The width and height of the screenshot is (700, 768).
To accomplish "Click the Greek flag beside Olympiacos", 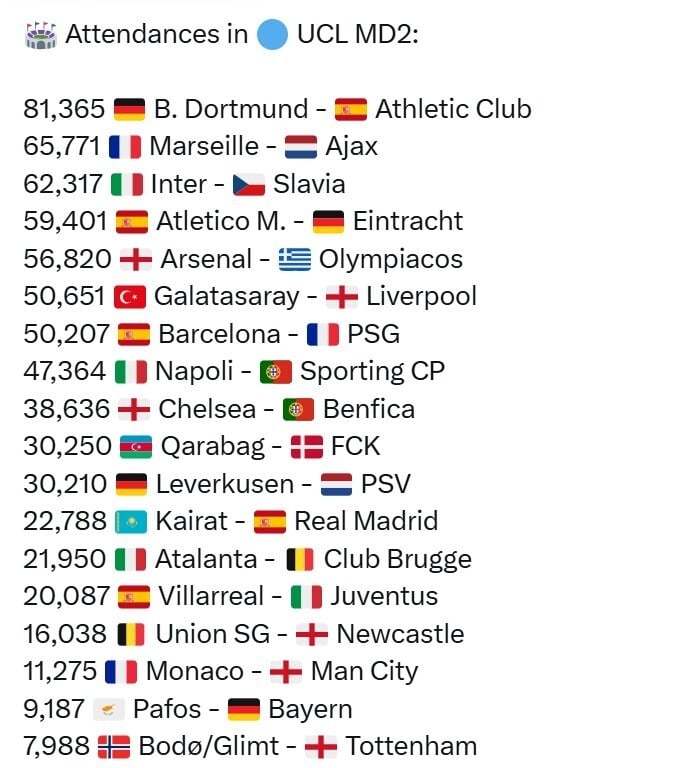I will point(295,260).
